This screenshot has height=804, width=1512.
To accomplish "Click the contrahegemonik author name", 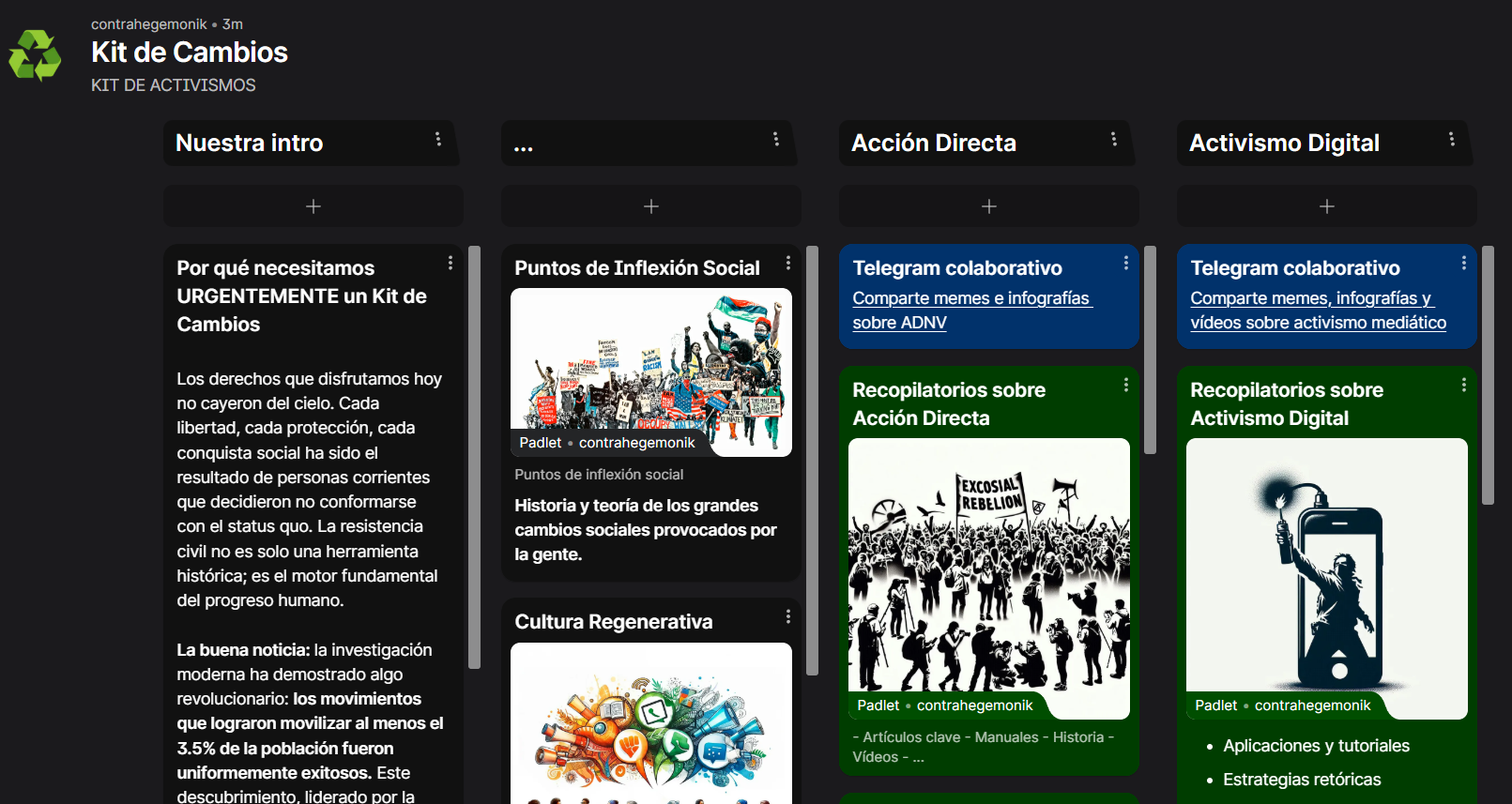I will pyautogui.click(x=148, y=24).
